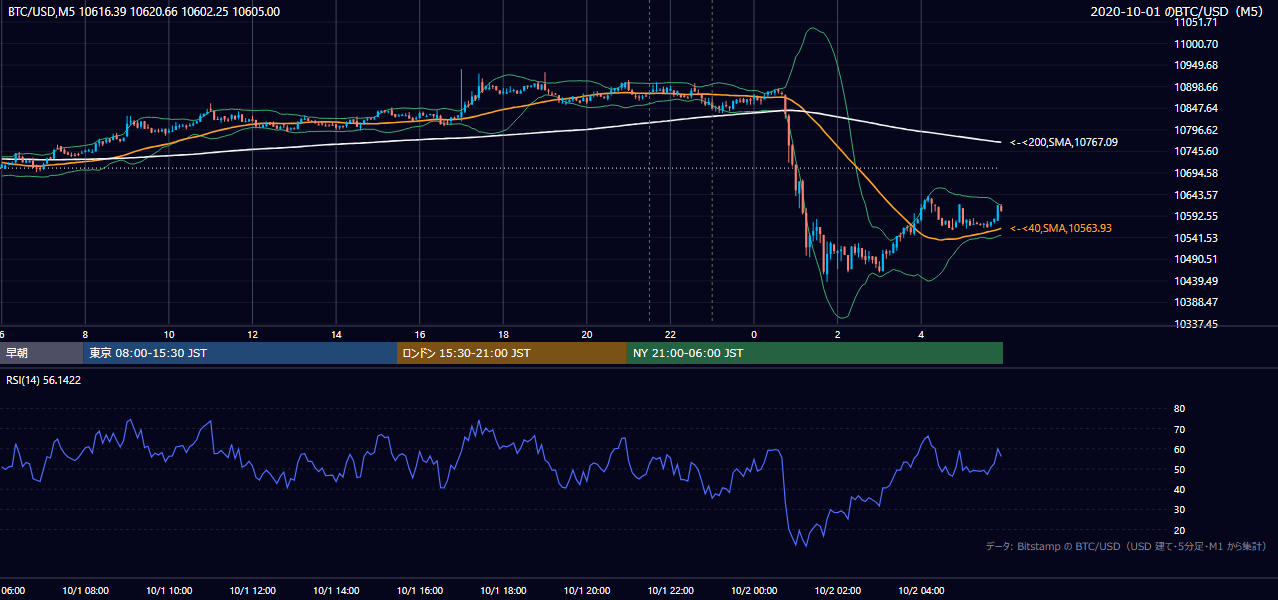Click hour label 22 under price chart
The height and width of the screenshot is (600, 1278).
(x=670, y=334)
